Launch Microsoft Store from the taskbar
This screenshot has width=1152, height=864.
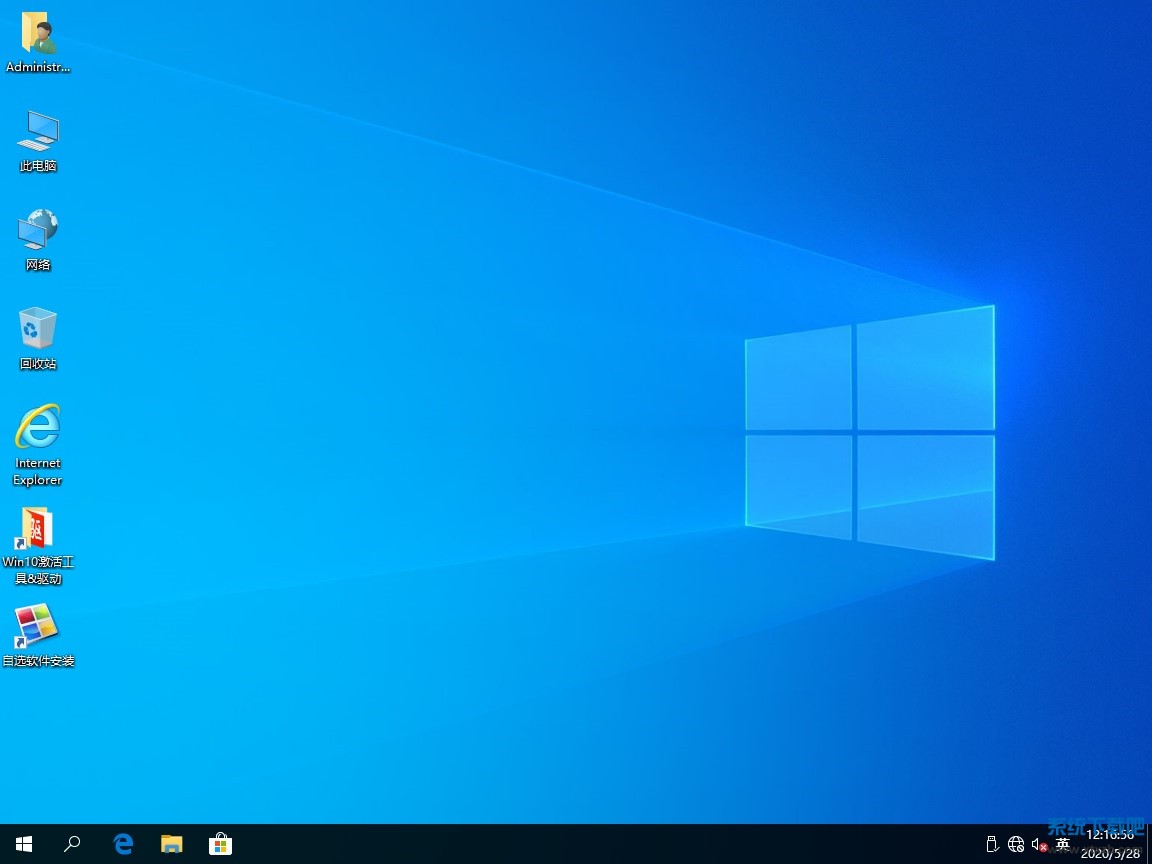click(x=220, y=844)
